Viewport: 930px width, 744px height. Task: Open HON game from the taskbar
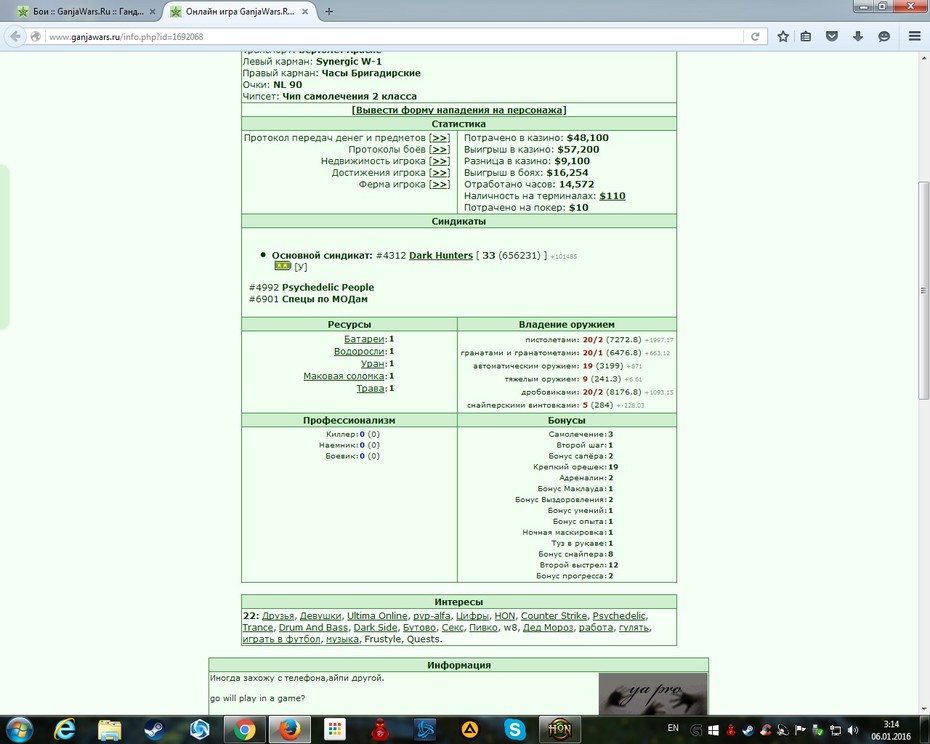point(559,729)
